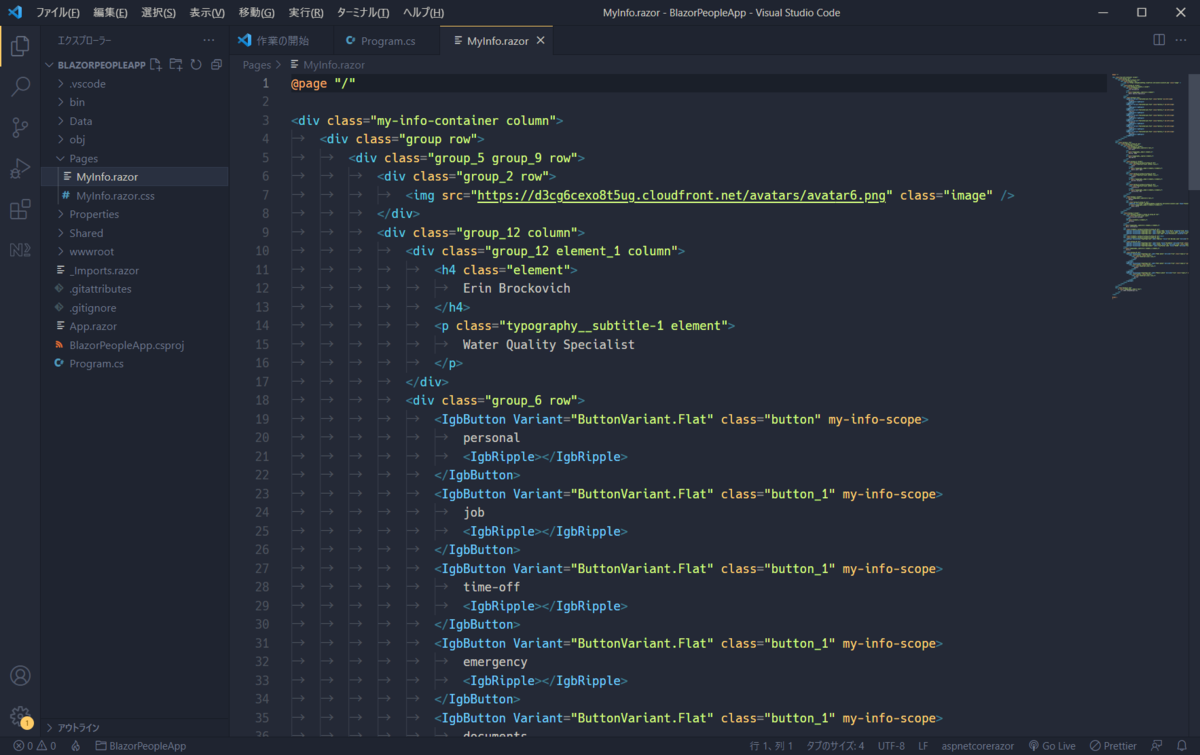Viewport: 1200px width, 755px height.
Task: Switch to the 作業の開始 tab
Action: coord(283,41)
